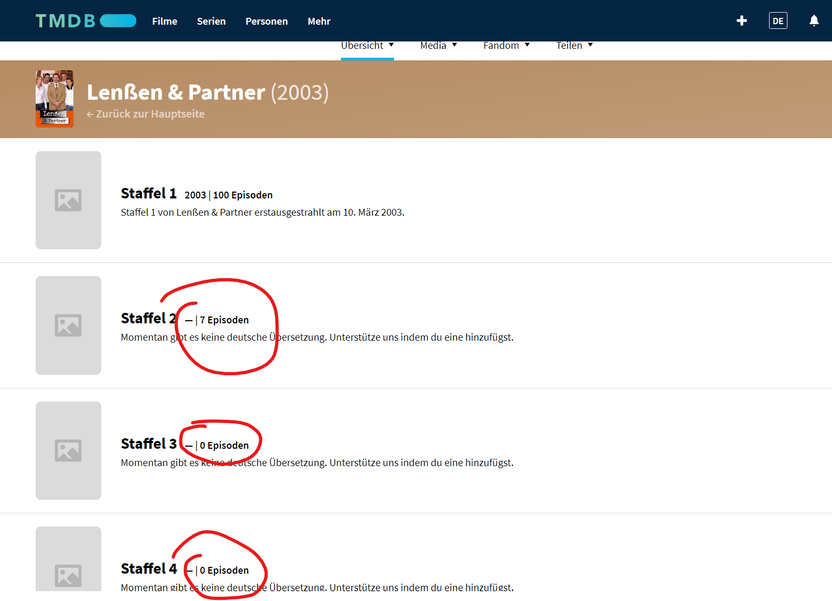Switch language via the DE button
832x601 pixels.
coord(778,21)
